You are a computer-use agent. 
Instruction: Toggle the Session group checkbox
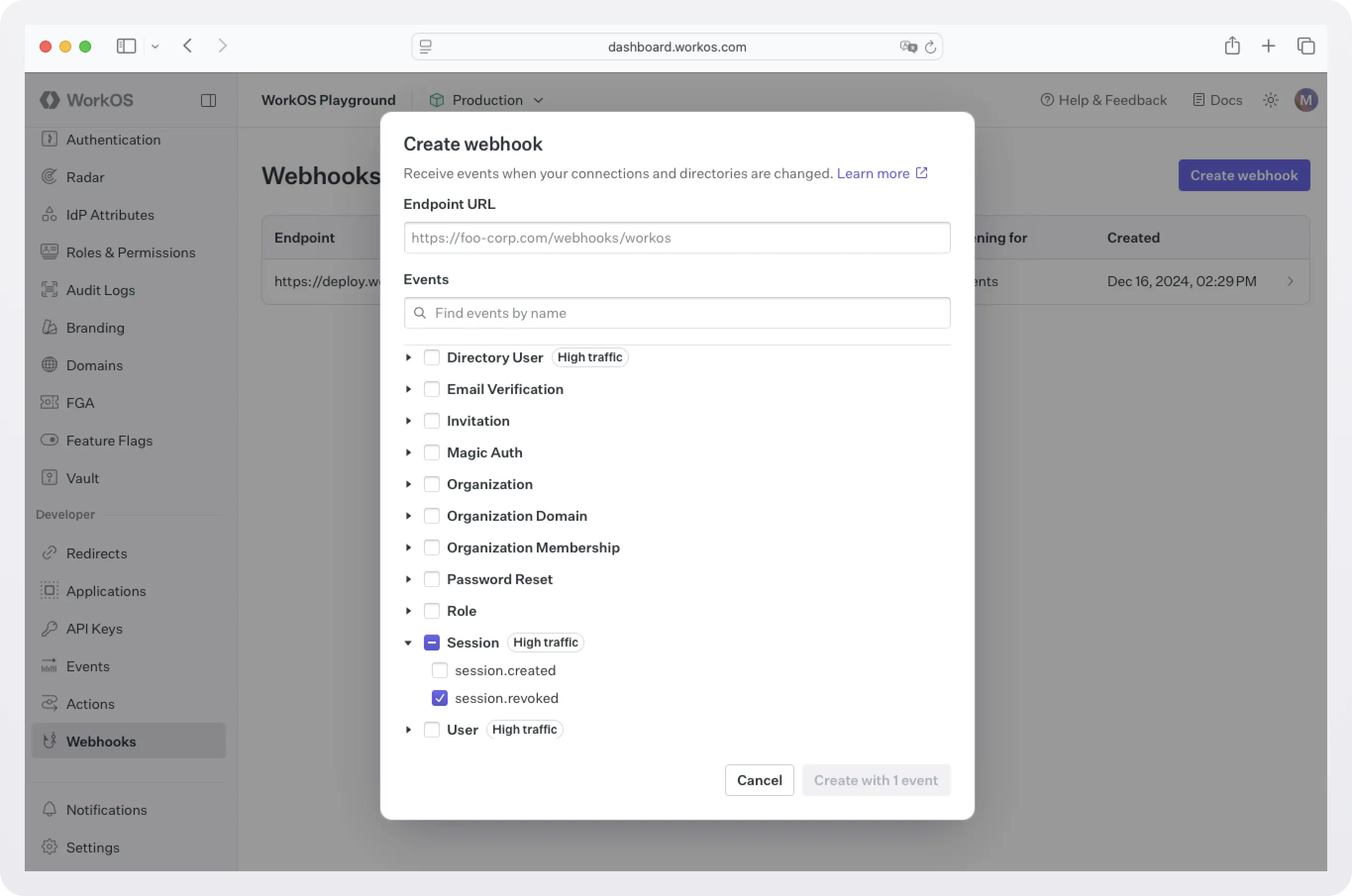[432, 642]
